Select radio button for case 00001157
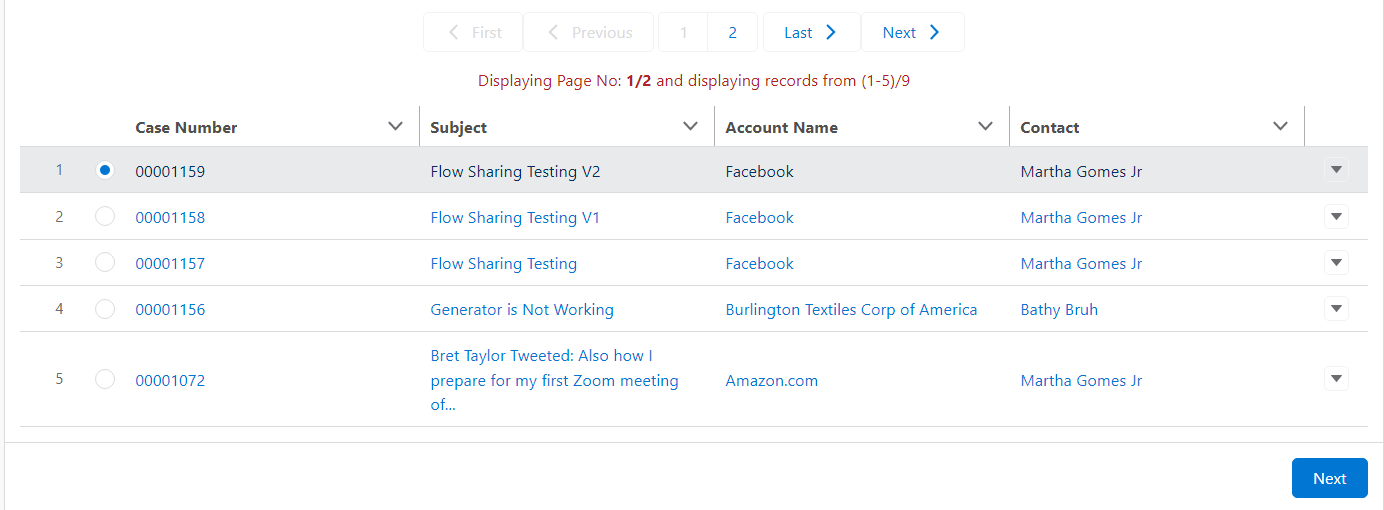 (105, 263)
